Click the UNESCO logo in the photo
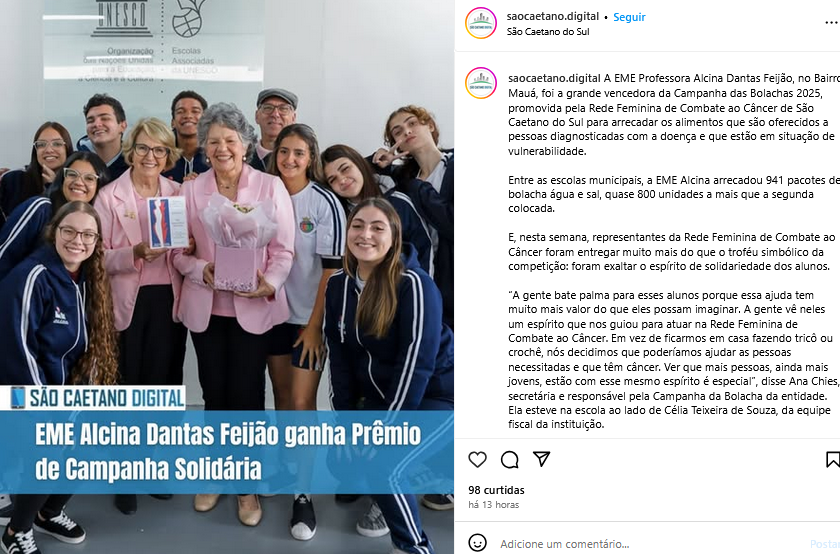The image size is (840, 554). (122, 19)
